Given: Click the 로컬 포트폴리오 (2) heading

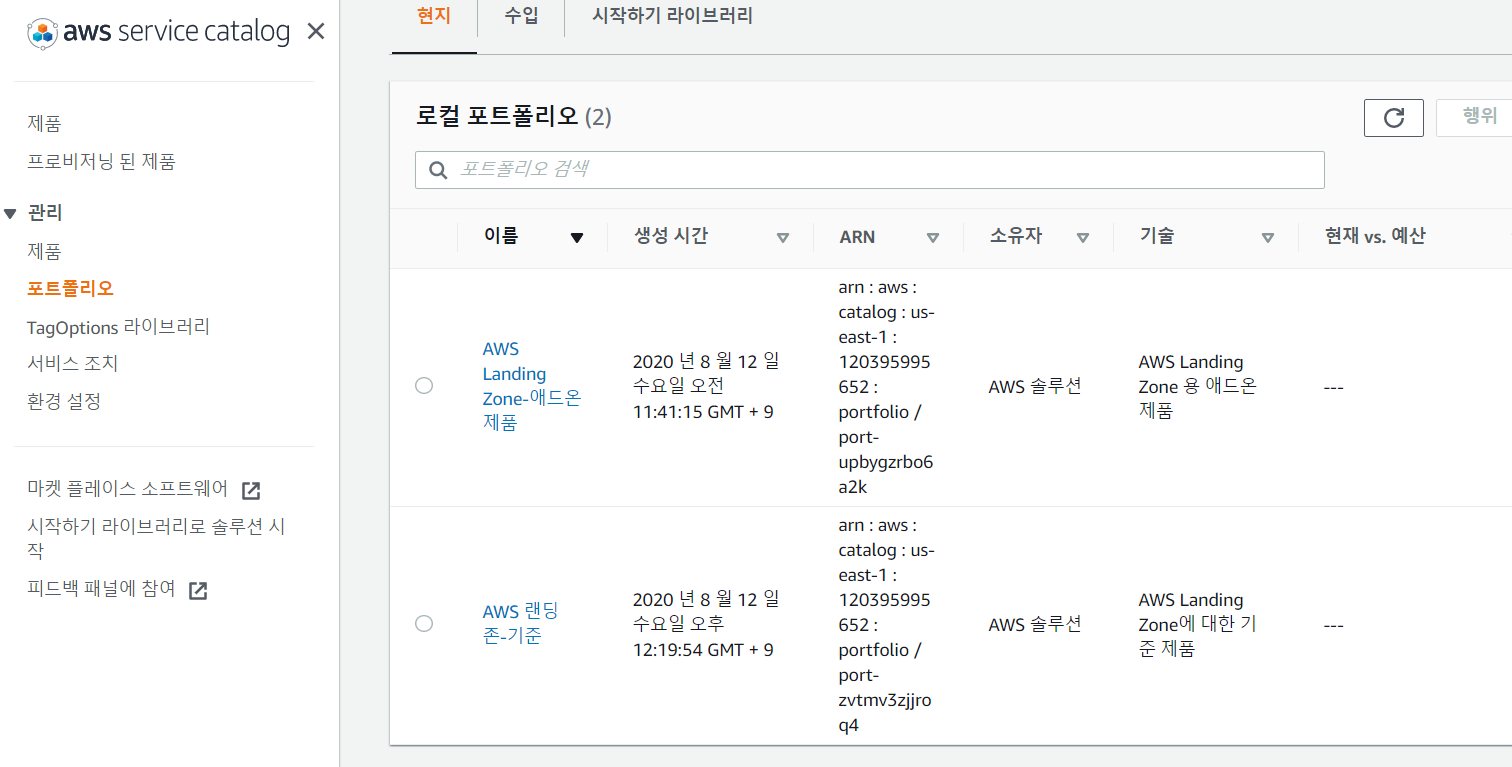Looking at the screenshot, I should (x=513, y=117).
